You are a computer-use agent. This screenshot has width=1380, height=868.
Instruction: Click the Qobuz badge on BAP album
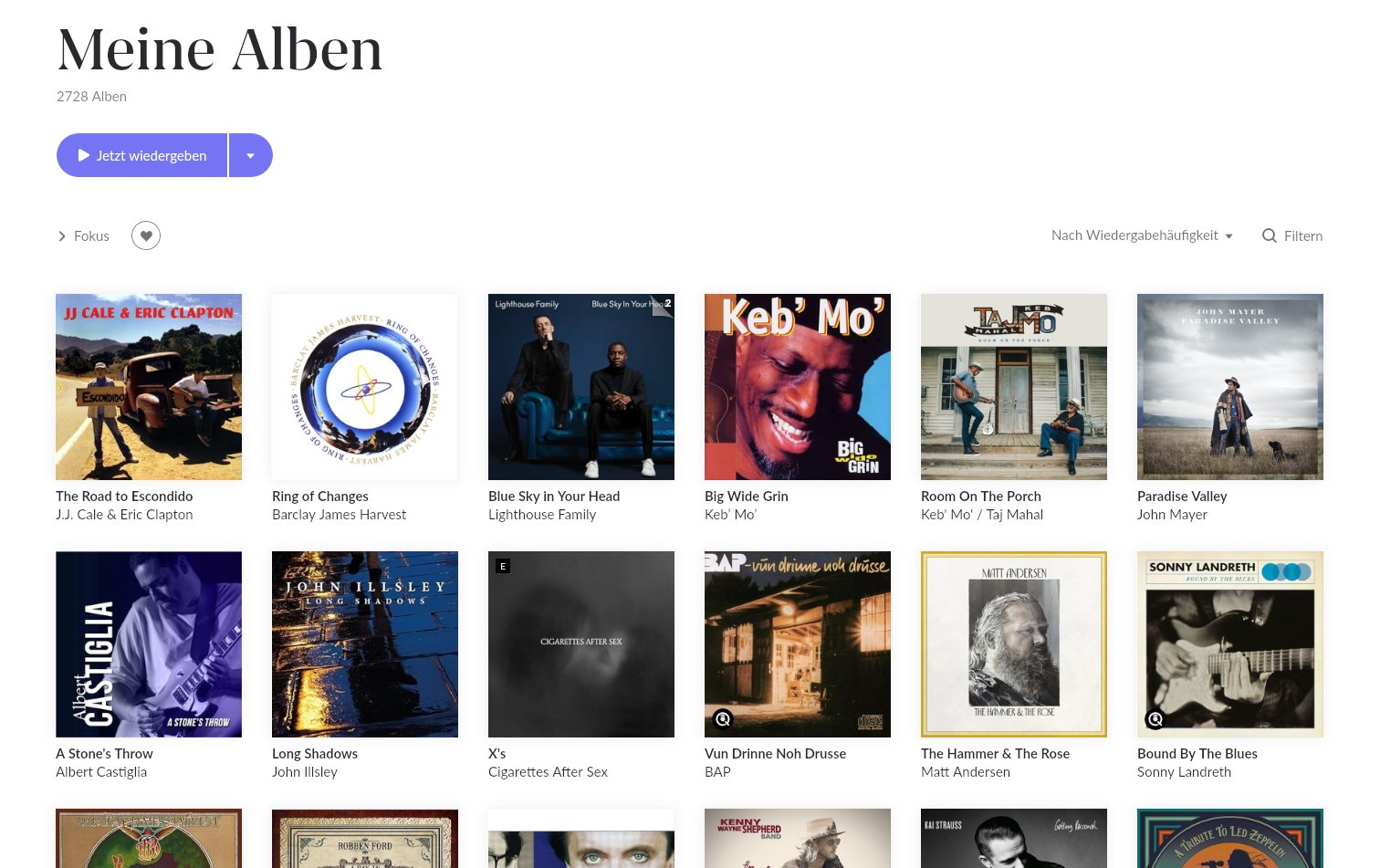point(723,719)
